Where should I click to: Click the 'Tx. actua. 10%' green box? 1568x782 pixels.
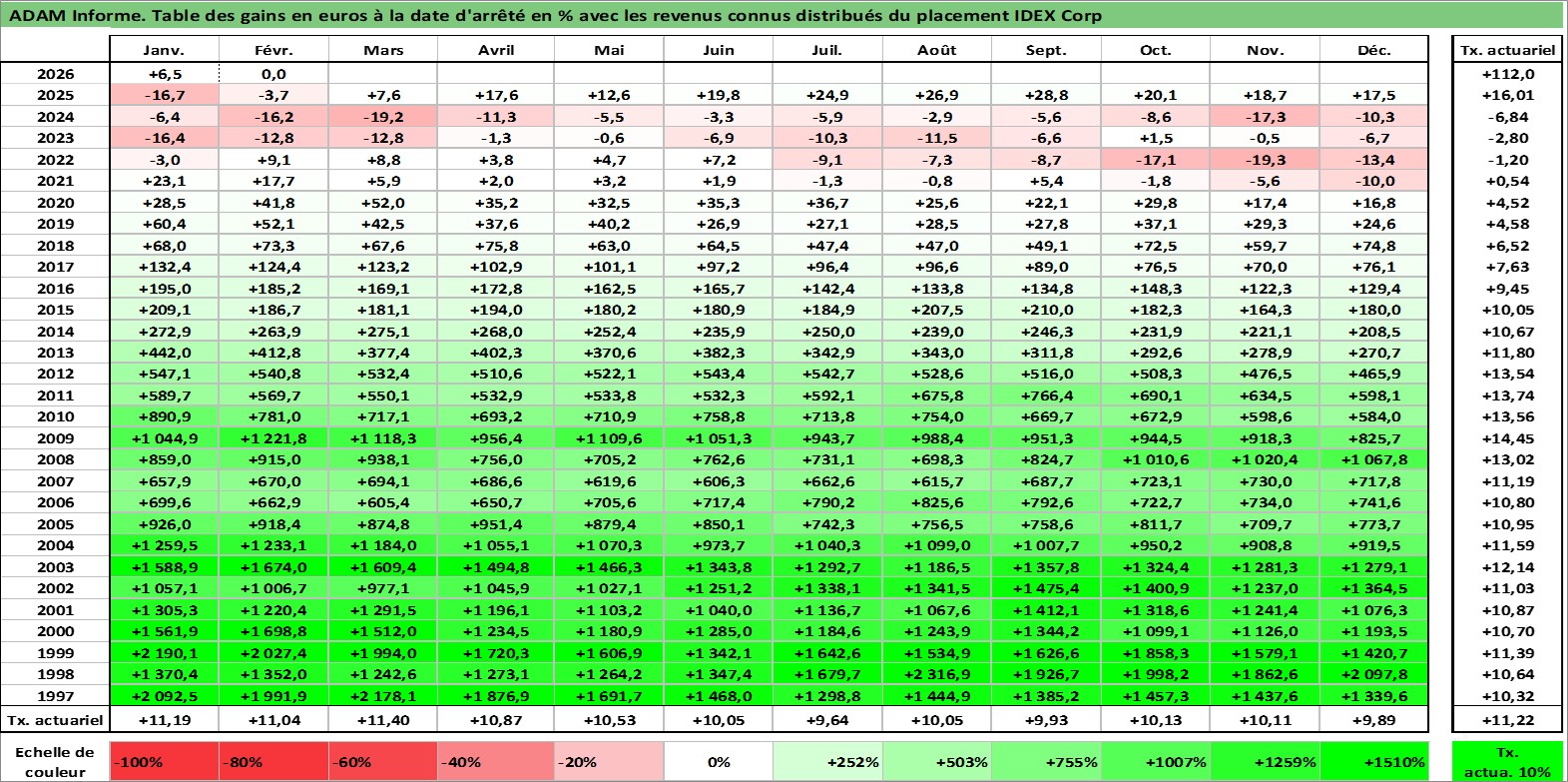click(x=1507, y=761)
